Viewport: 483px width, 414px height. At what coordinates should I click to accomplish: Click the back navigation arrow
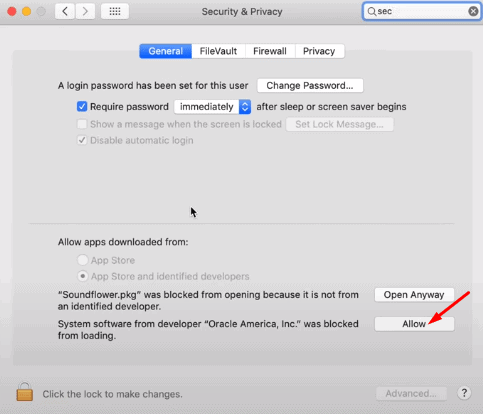65,12
